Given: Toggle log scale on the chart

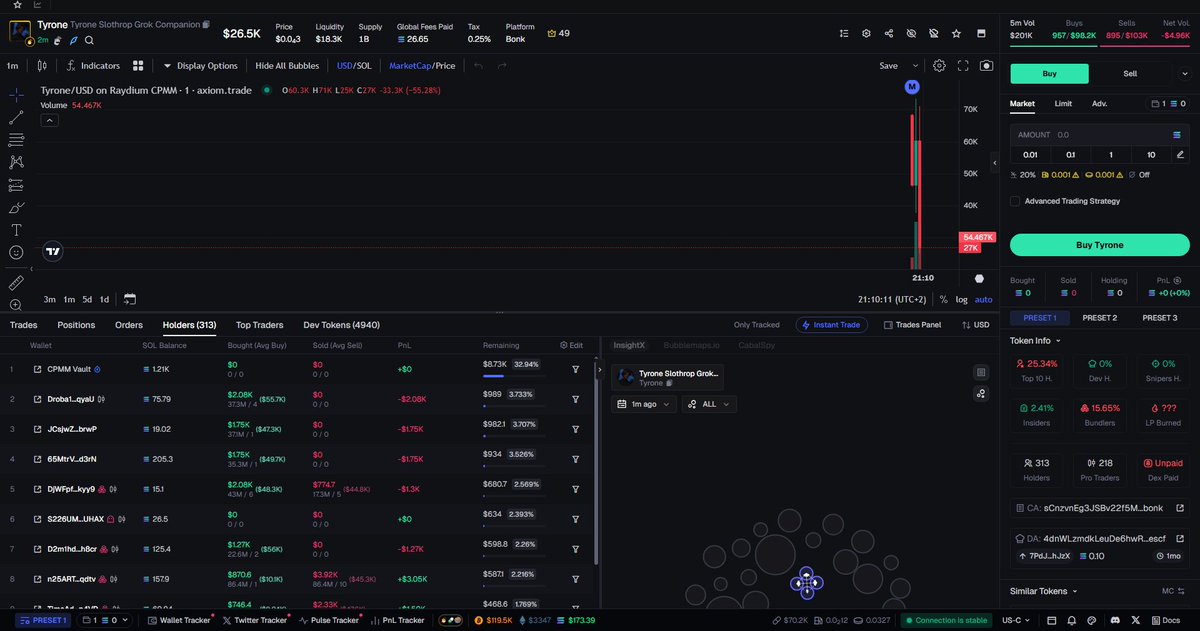Looking at the screenshot, I should click(x=961, y=299).
